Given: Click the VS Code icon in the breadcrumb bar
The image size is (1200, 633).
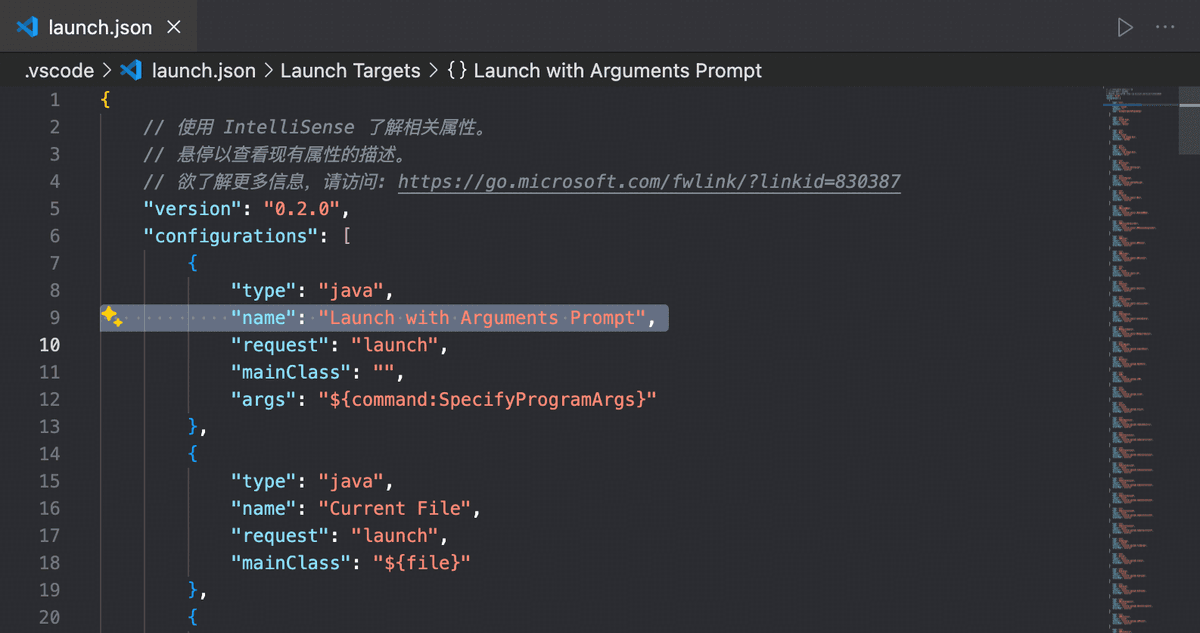Looking at the screenshot, I should tap(131, 70).
